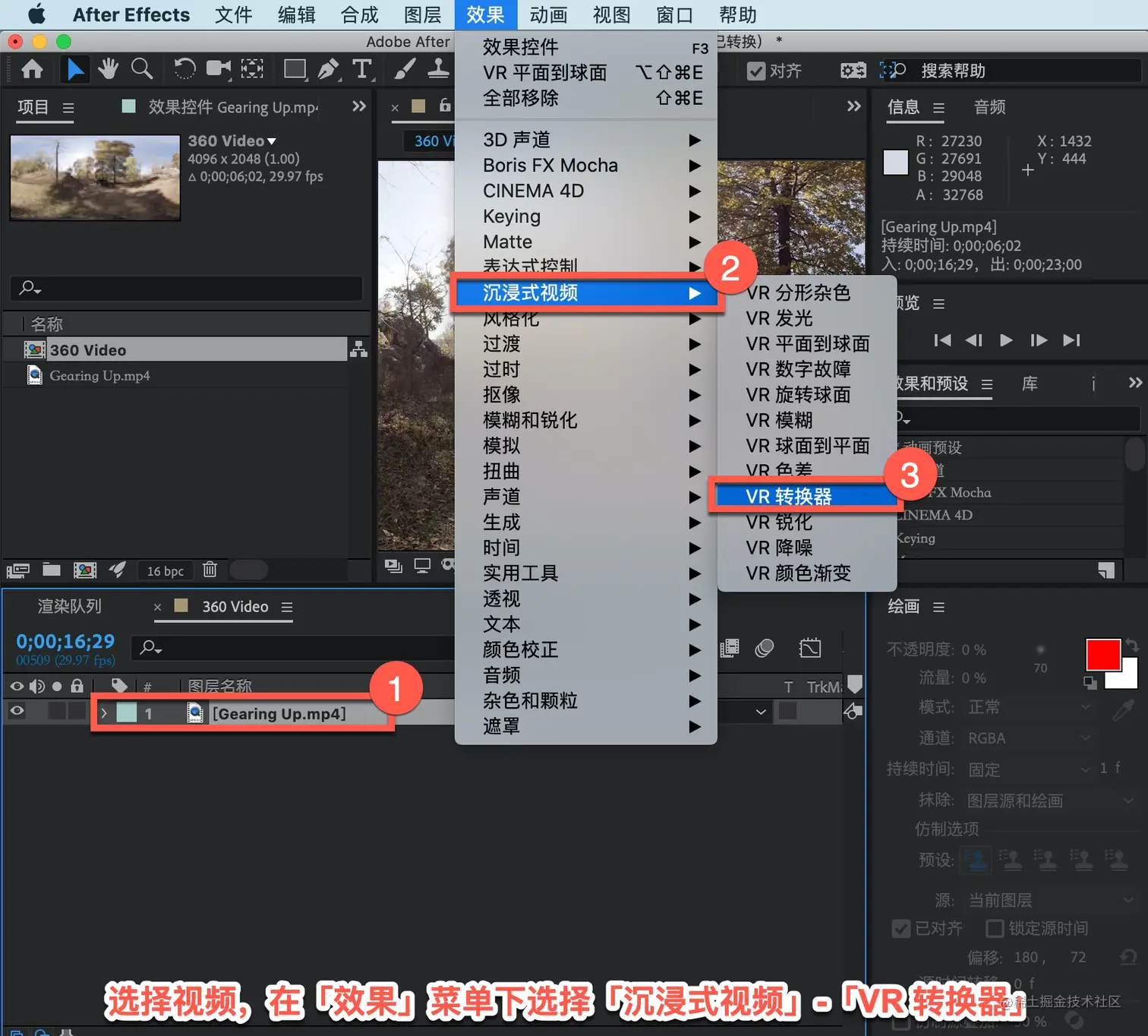Open the 信息 panel menu
The image size is (1148, 1036).
click(x=938, y=108)
